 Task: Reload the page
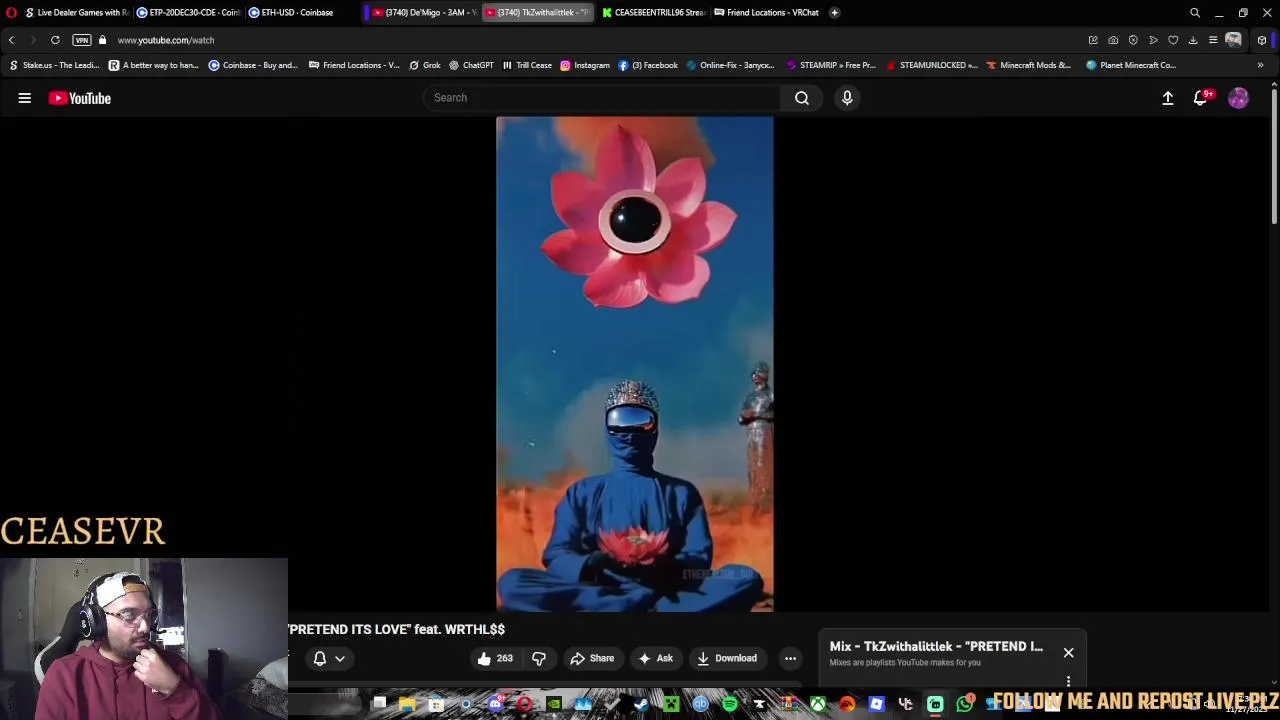coord(55,40)
